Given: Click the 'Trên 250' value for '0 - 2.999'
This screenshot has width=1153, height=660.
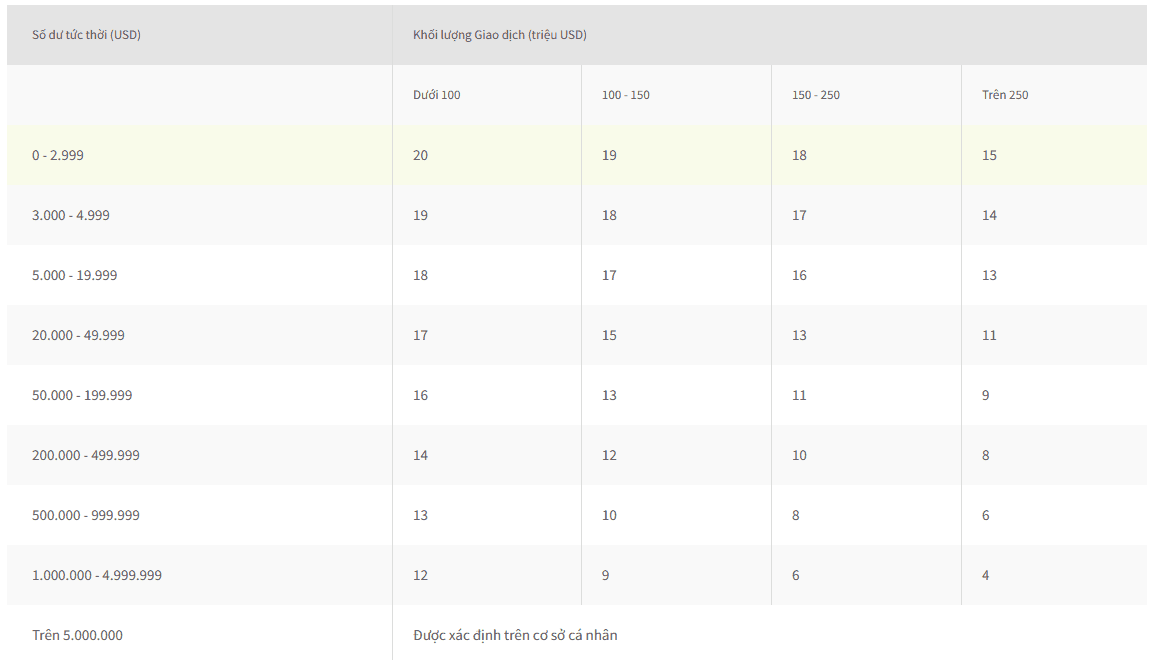Looking at the screenshot, I should click(x=989, y=155).
